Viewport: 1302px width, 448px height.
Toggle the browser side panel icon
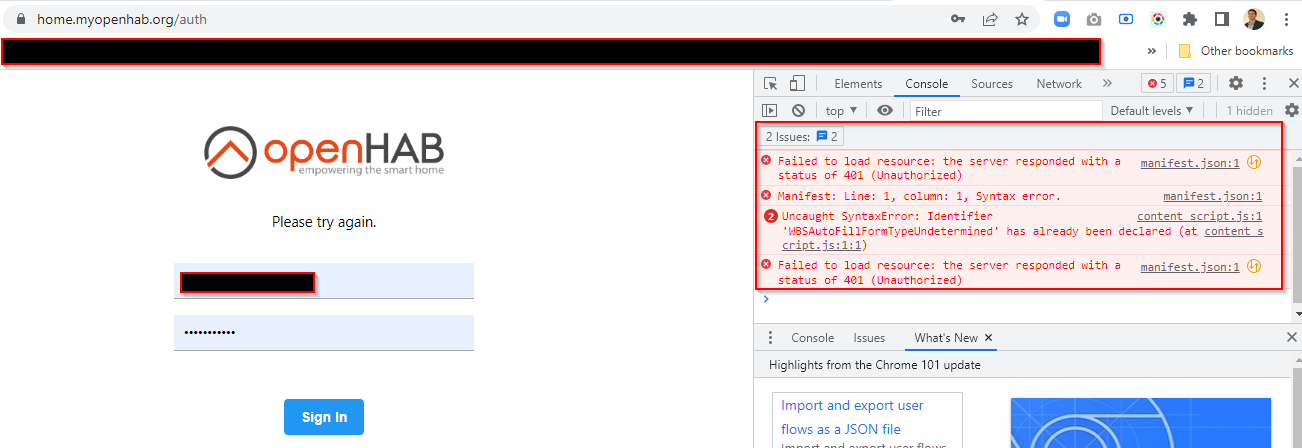pos(1221,19)
